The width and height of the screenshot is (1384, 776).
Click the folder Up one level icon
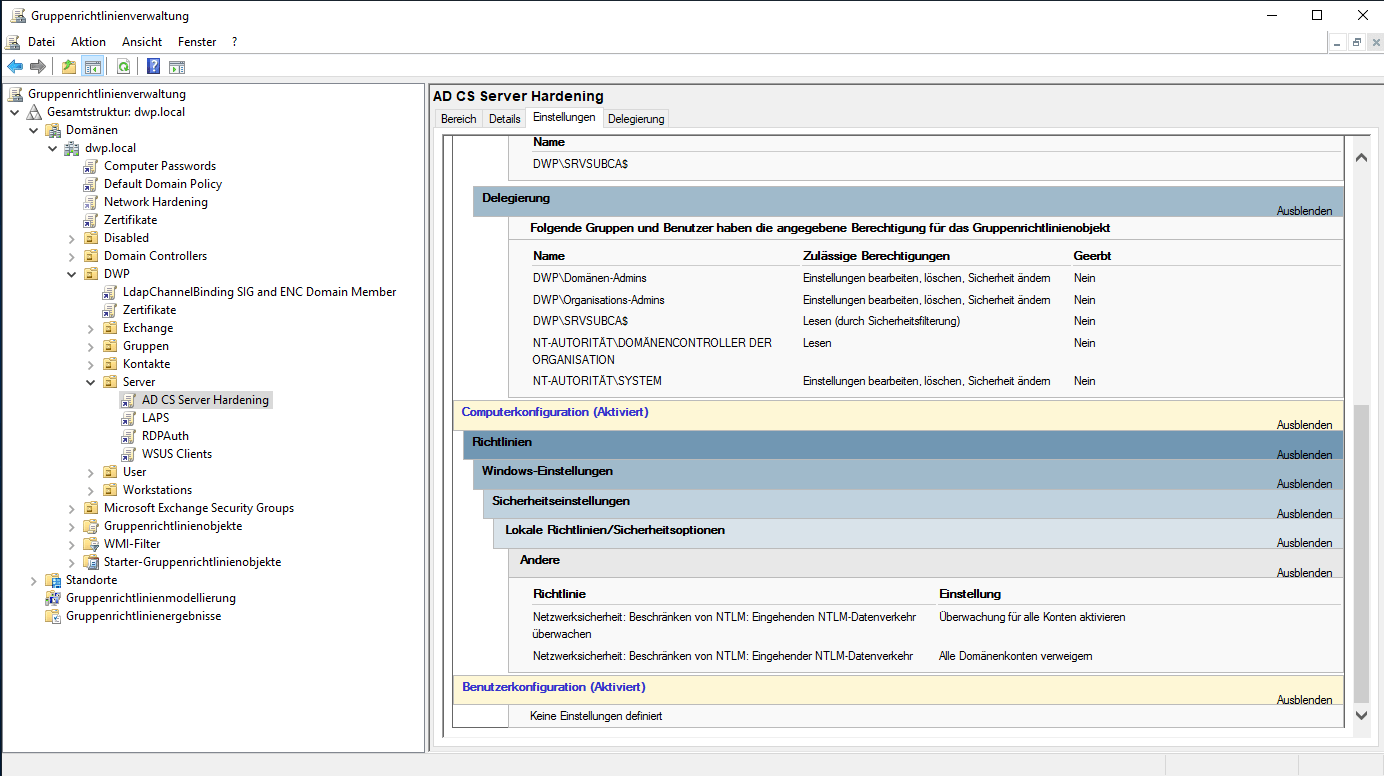[68, 67]
